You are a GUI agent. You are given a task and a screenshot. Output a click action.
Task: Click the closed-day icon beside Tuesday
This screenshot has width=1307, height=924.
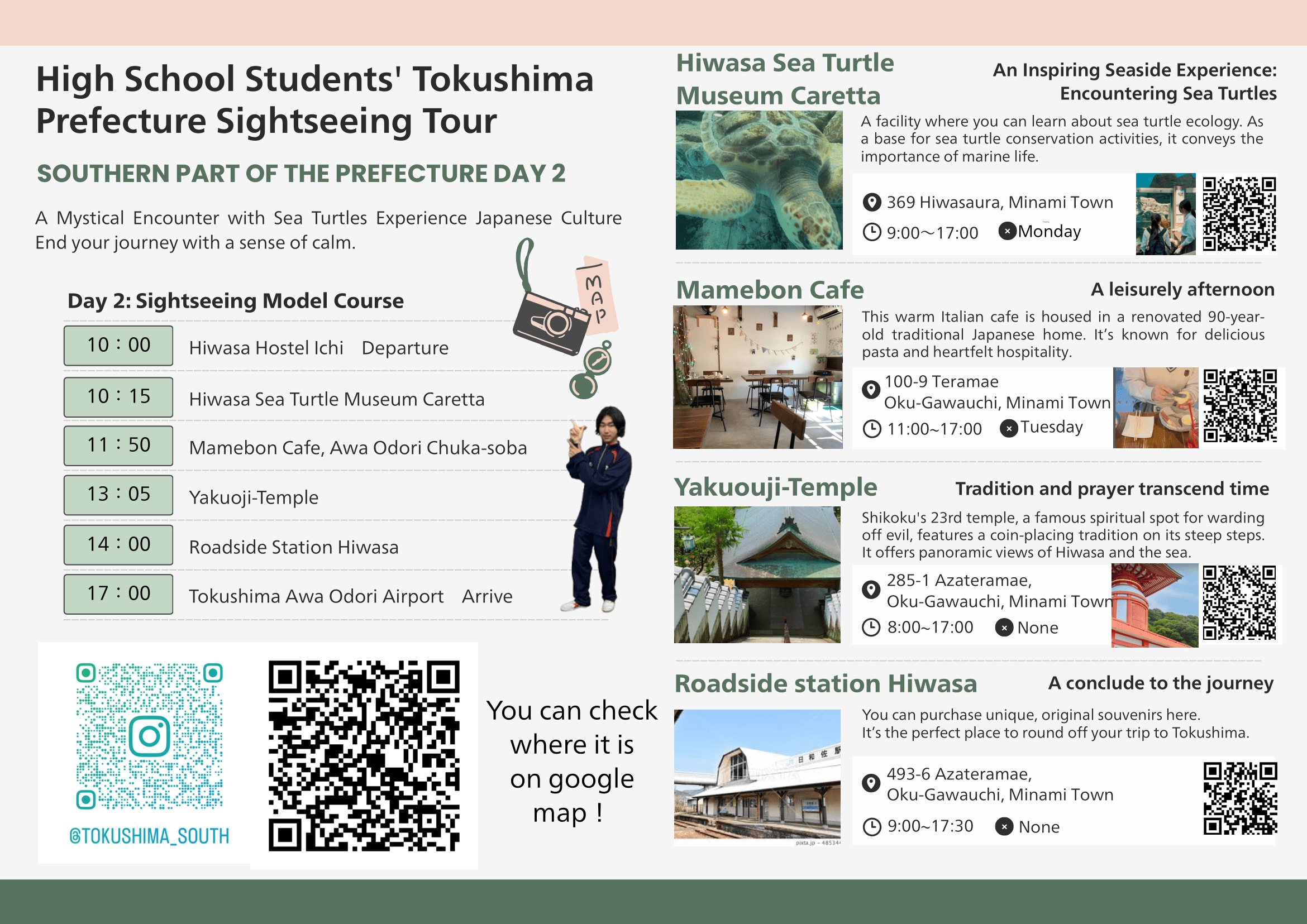click(1009, 428)
